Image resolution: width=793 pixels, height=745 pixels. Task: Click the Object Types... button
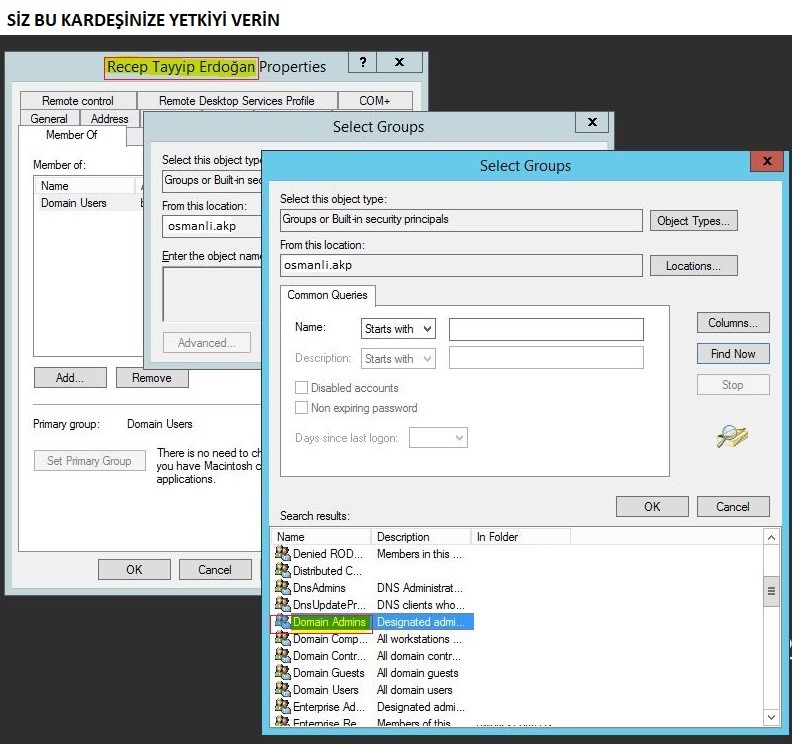693,221
